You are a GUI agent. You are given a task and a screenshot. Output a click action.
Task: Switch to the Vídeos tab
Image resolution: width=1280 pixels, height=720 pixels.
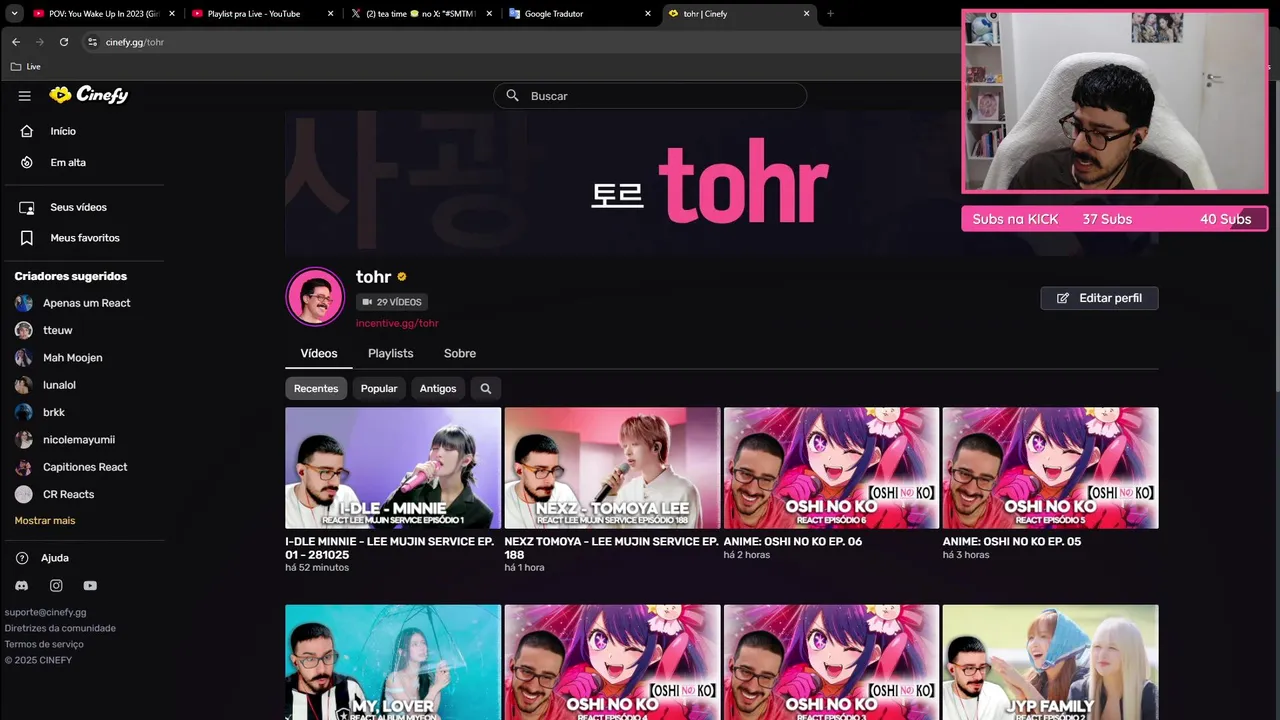(x=319, y=354)
